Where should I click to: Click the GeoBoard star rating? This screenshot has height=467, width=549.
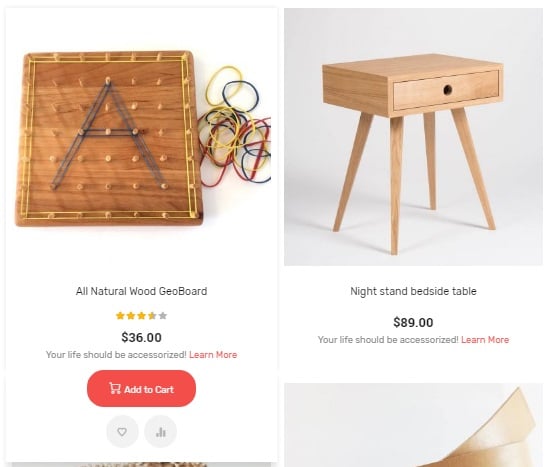[141, 316]
